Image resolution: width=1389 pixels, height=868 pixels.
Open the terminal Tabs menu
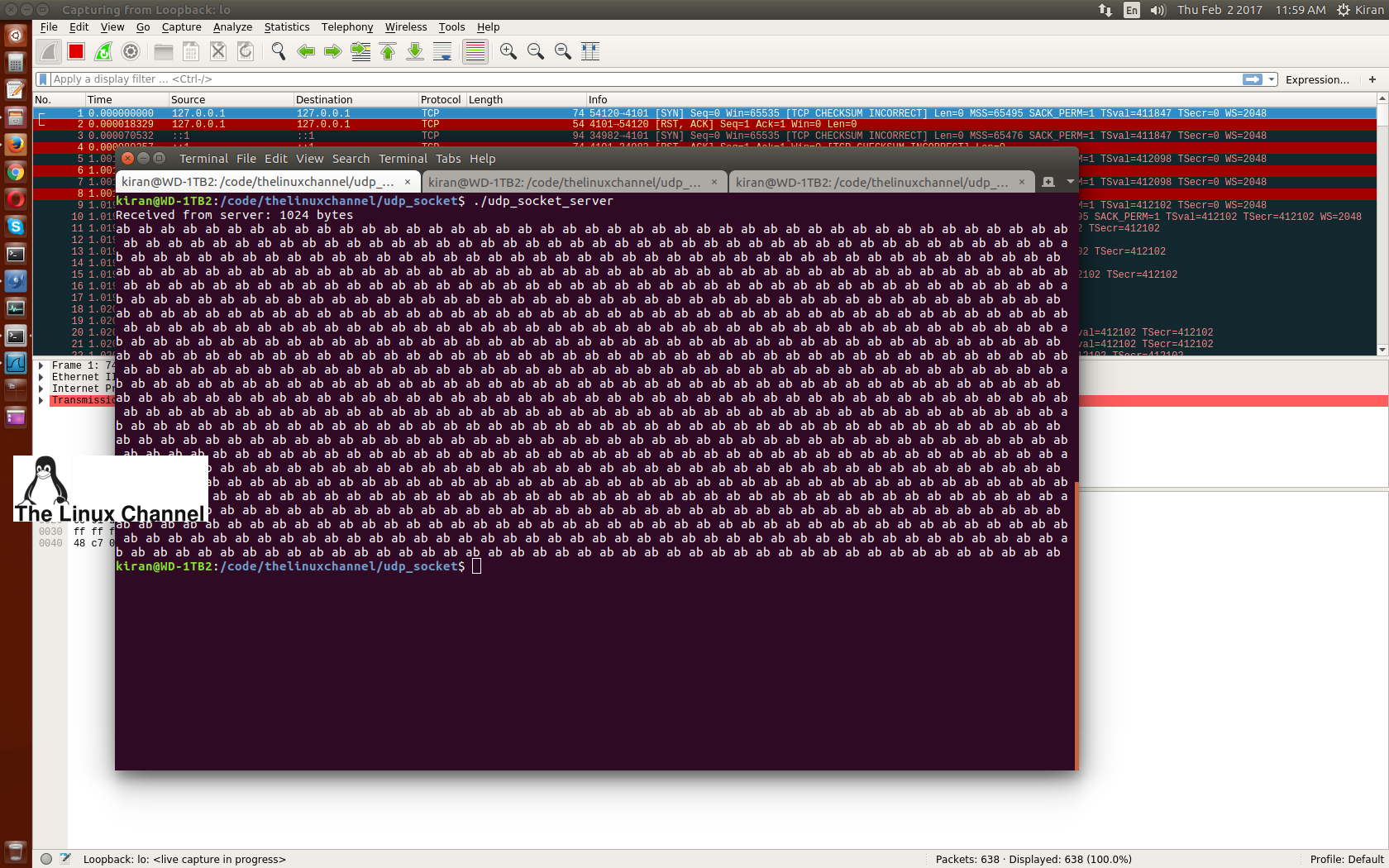[448, 159]
